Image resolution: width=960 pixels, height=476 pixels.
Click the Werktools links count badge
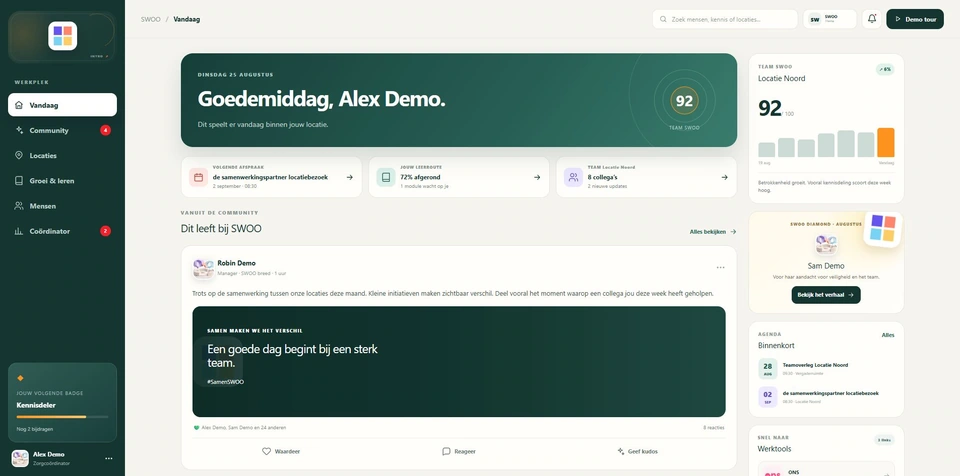pos(884,440)
